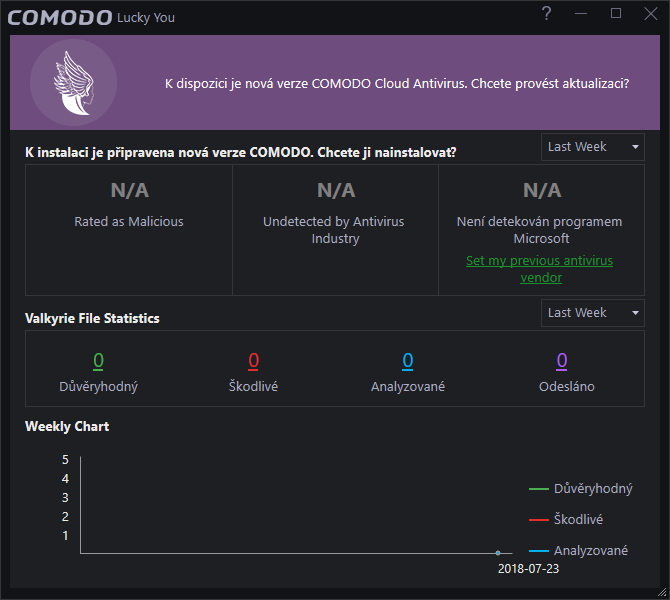This screenshot has height=600, width=670.
Task: Open the blue Analyzované count link
Action: coord(408,361)
